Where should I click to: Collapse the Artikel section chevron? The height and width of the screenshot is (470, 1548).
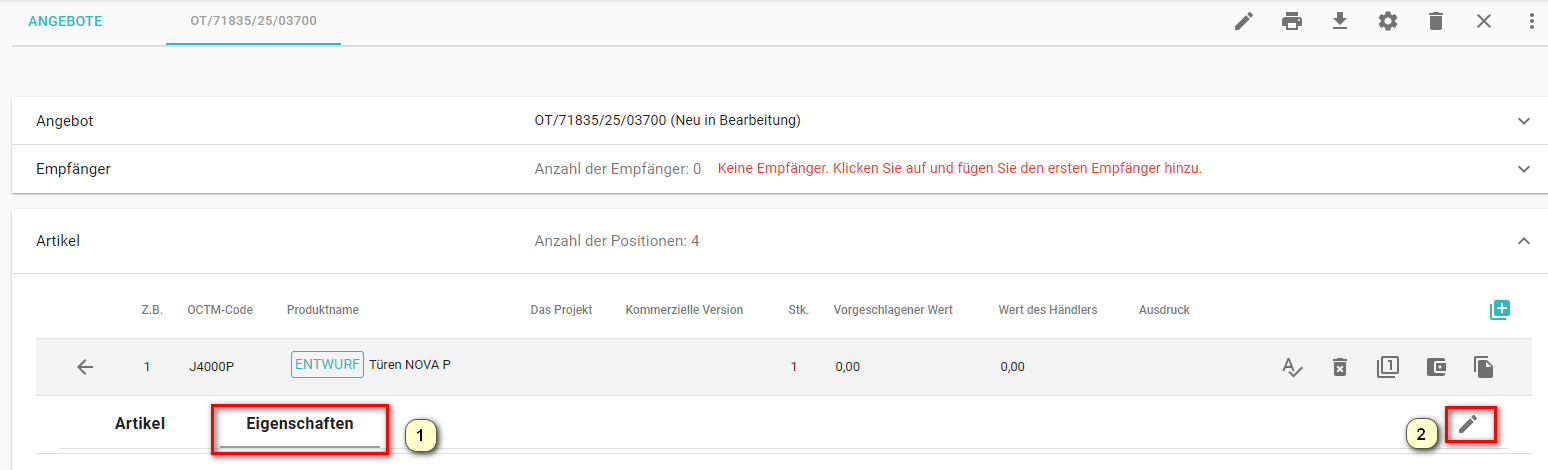point(1524,241)
